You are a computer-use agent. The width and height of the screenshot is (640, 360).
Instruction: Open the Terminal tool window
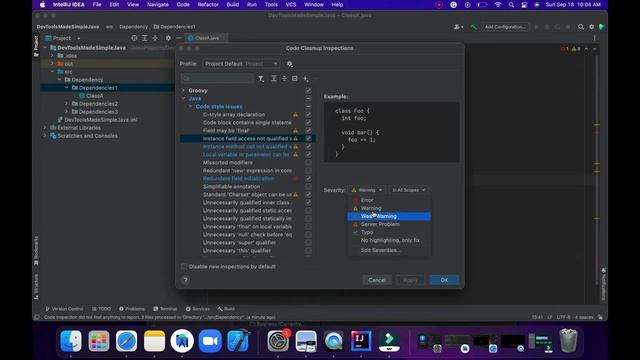pos(165,309)
